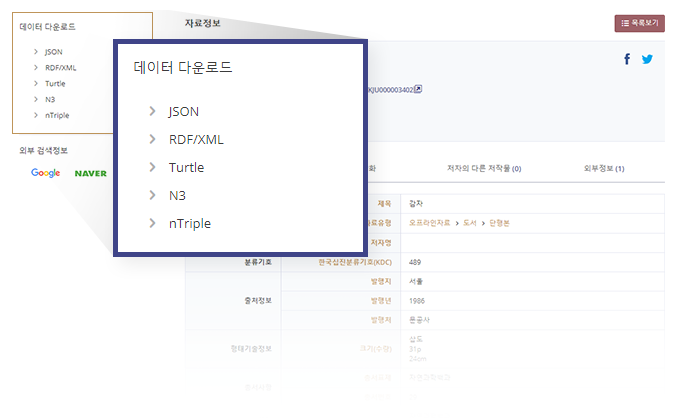This screenshot has width=684, height=418.
Task: Click the arrow beside N3 in the sidebar
Action: click(36, 99)
